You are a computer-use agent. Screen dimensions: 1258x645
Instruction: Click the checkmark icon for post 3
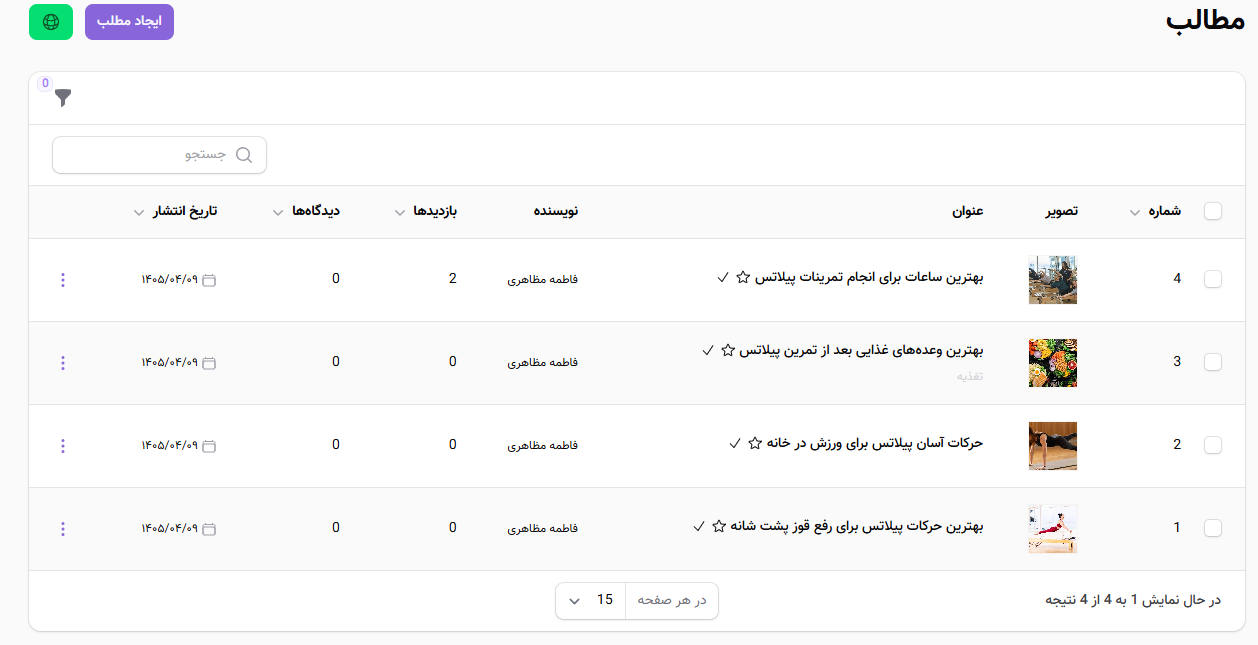(708, 350)
